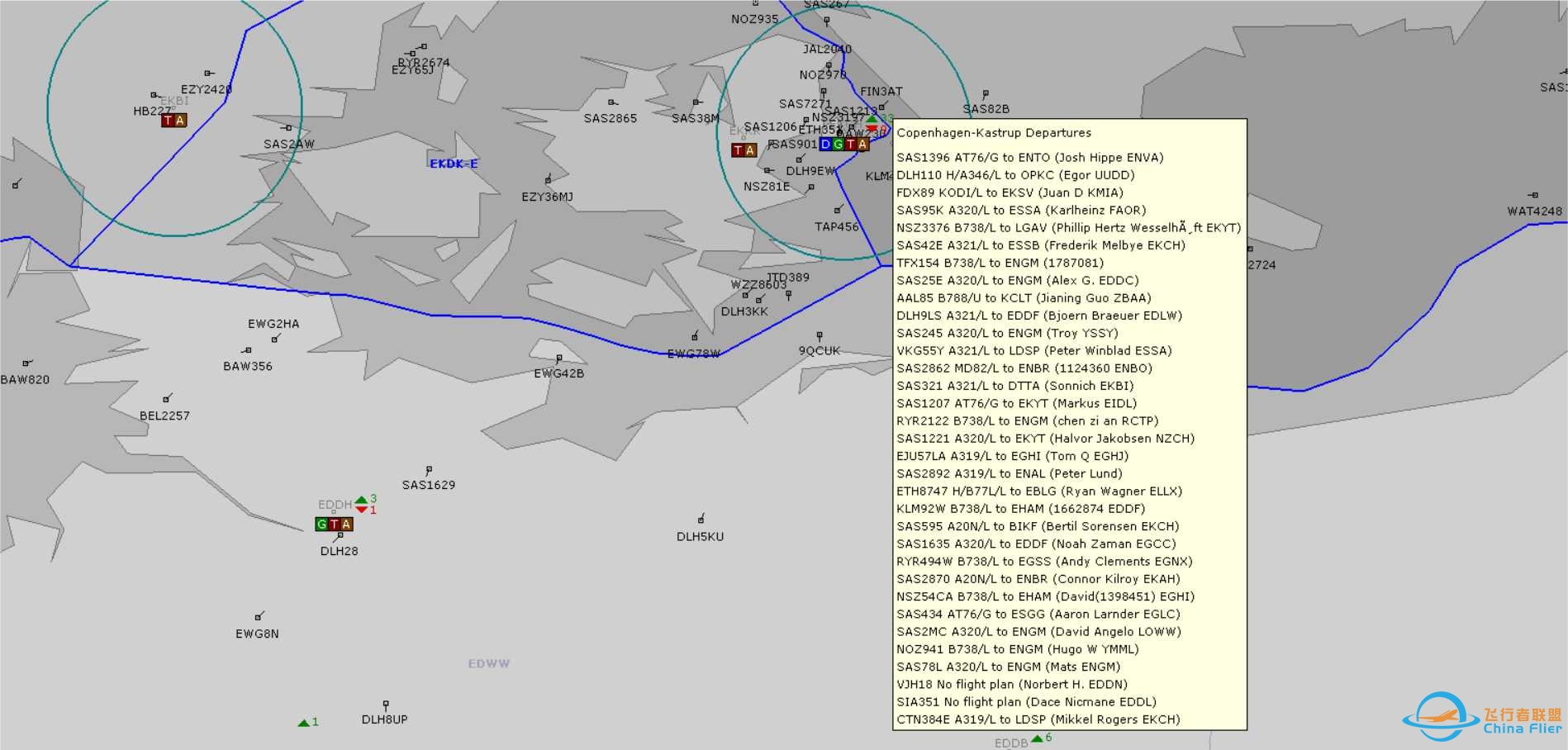Select departure row NSZ3376 to LGAV
This screenshot has height=750, width=1568.
(1069, 228)
